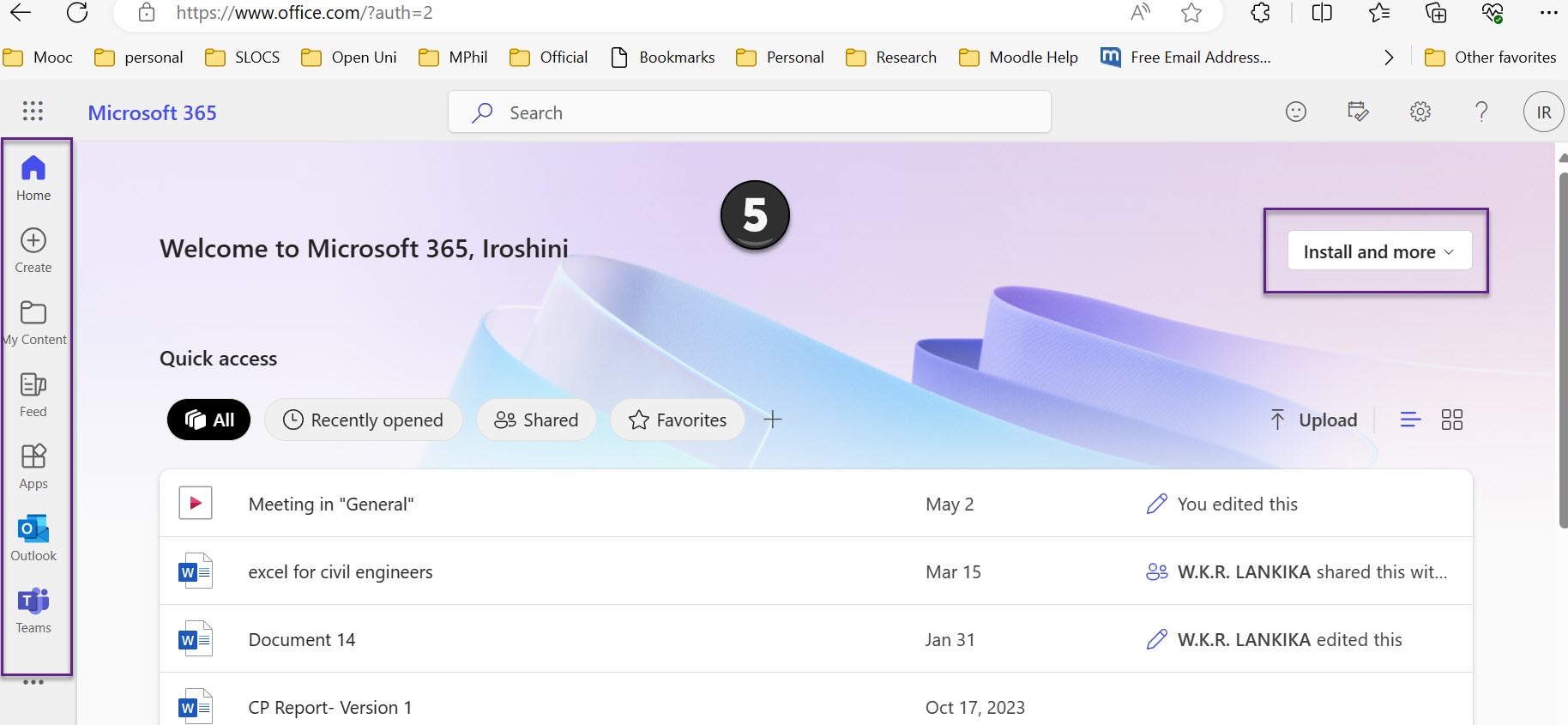The image size is (1568, 725).
Task: Add a new quick access filter
Action: (x=773, y=420)
